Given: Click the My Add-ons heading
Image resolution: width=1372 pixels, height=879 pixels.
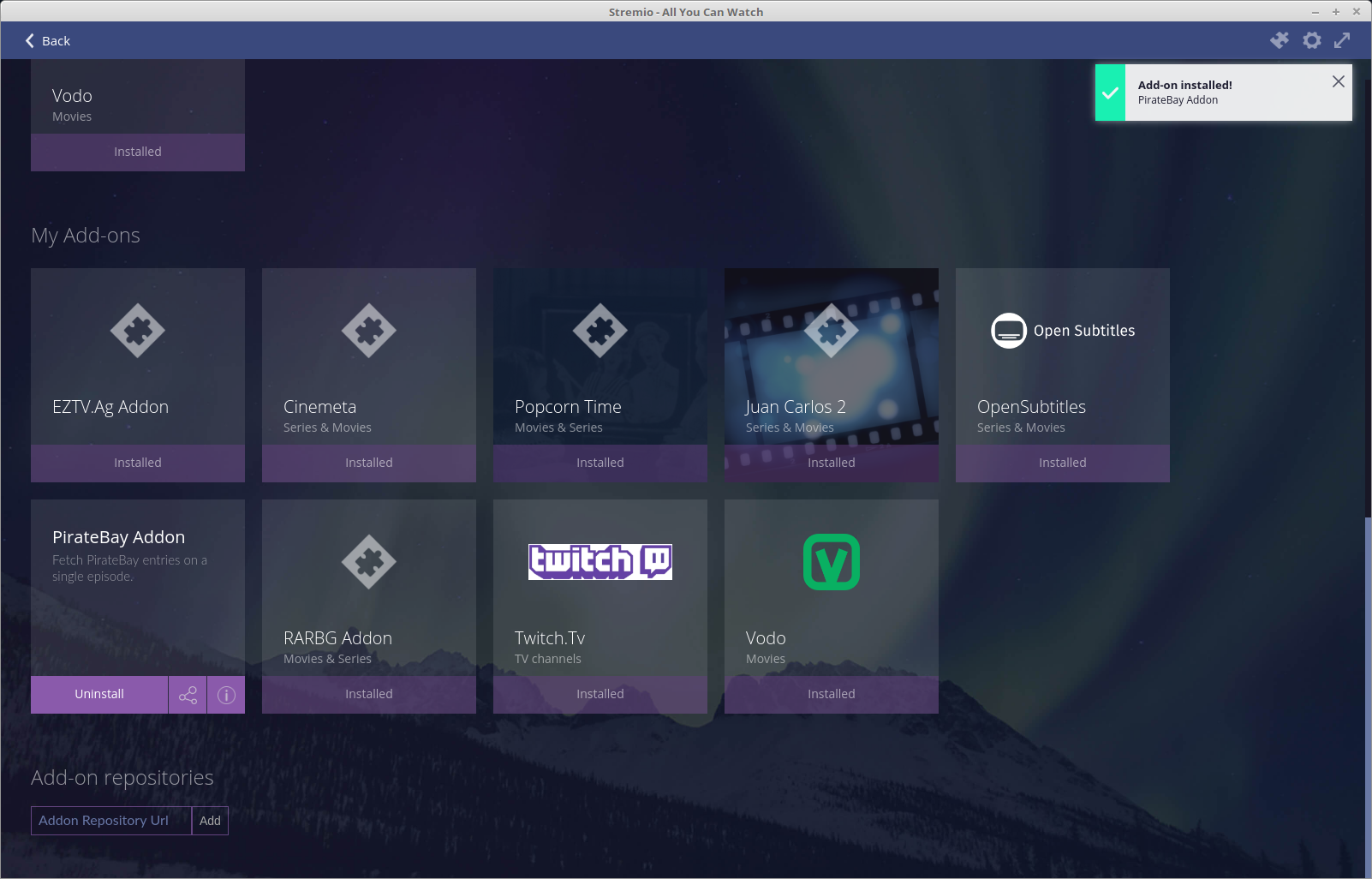Looking at the screenshot, I should click(x=86, y=236).
